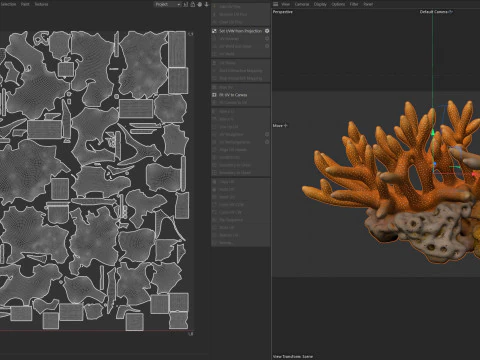
Task: Open the Selection menu in UV editor
Action: click(x=7, y=4)
